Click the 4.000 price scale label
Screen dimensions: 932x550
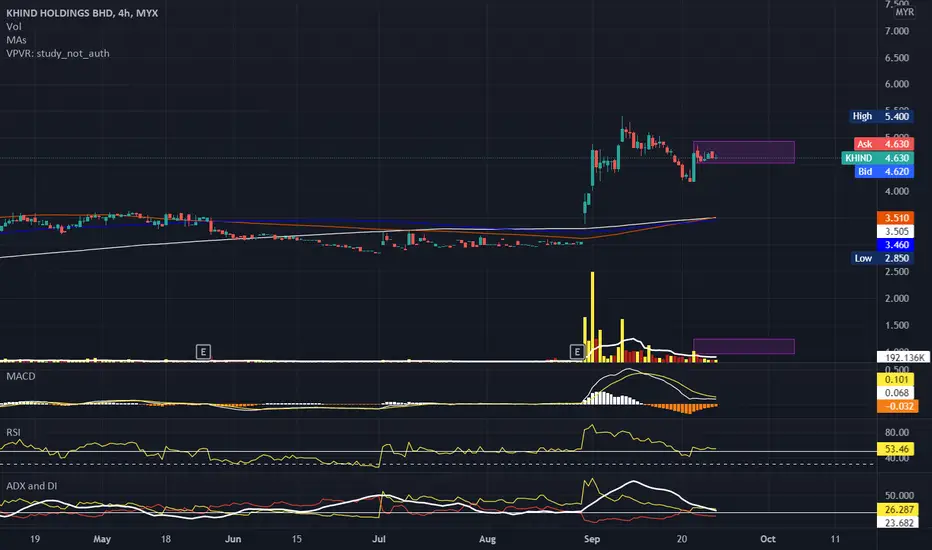click(896, 191)
